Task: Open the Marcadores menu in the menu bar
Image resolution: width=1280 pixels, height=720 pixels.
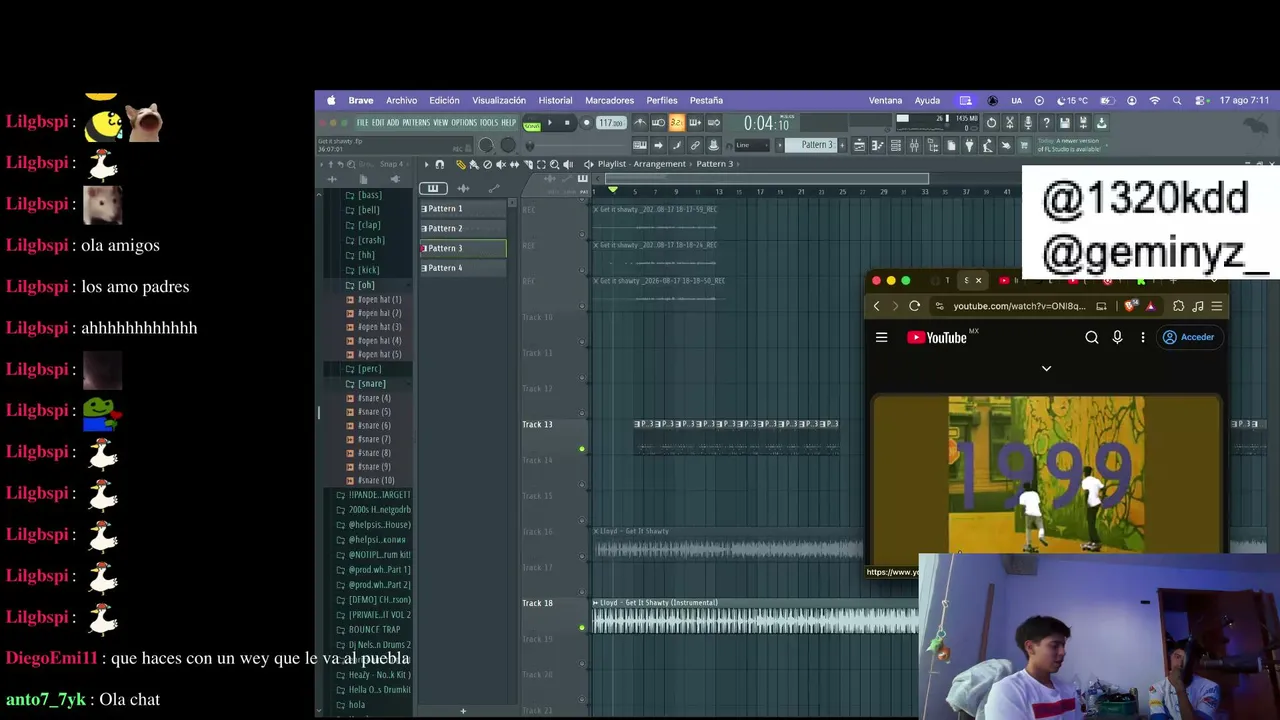Action: pos(609,100)
